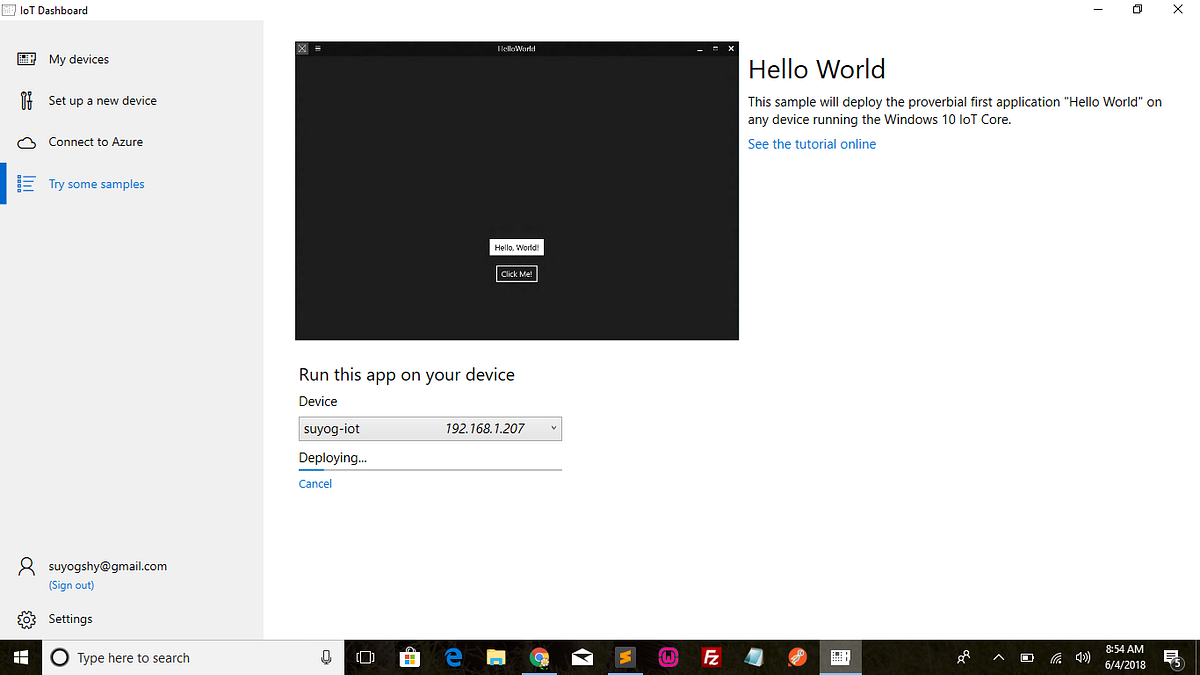The width and height of the screenshot is (1200, 675).
Task: Open Sublime Text from the taskbar
Action: point(625,657)
